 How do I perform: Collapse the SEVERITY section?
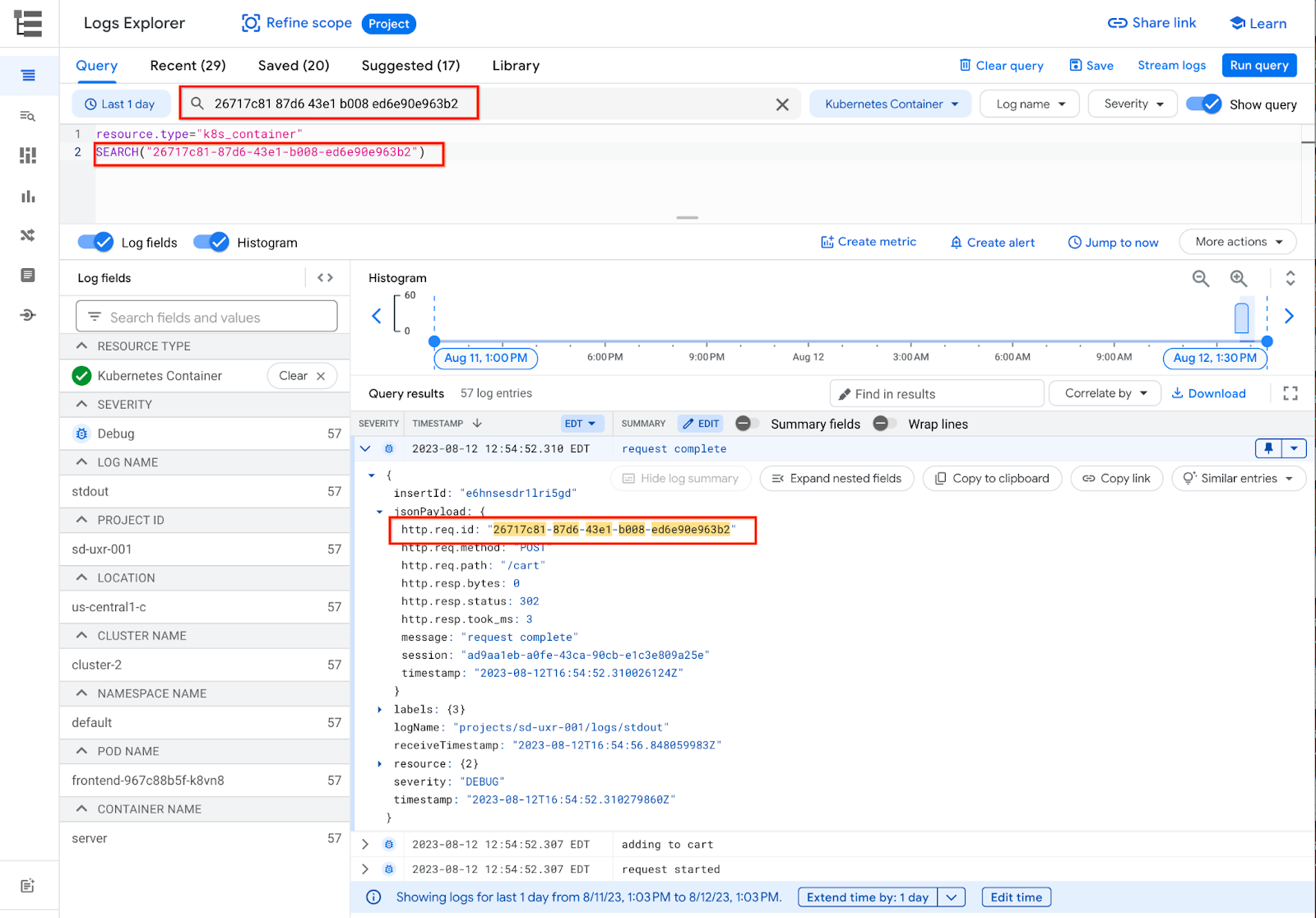81,404
